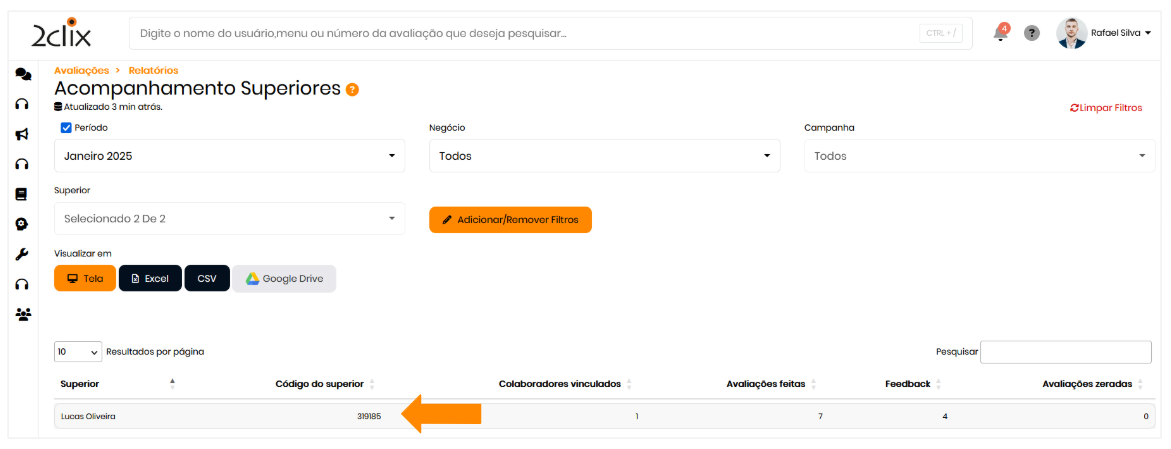
Task: Click the gray help question mark icon
Action: tap(1032, 33)
